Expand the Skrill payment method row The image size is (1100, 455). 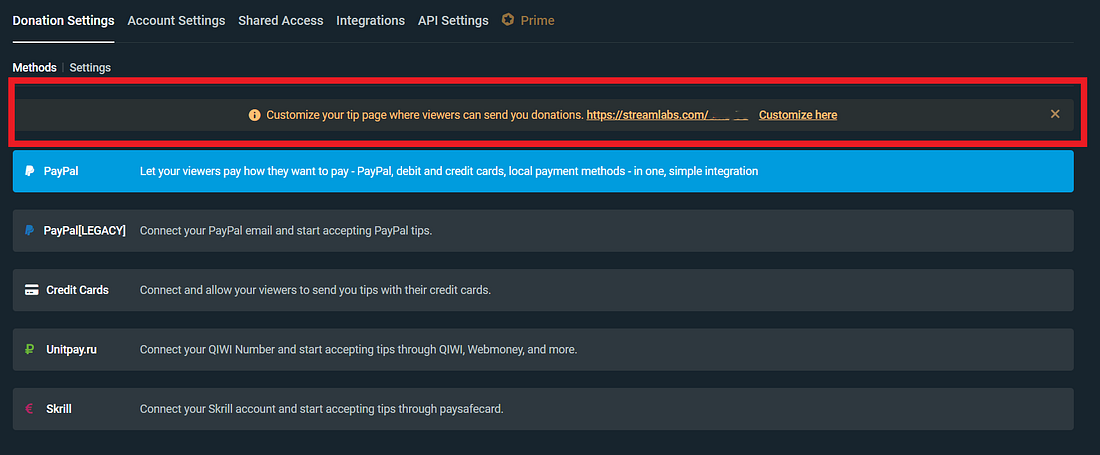click(543, 409)
